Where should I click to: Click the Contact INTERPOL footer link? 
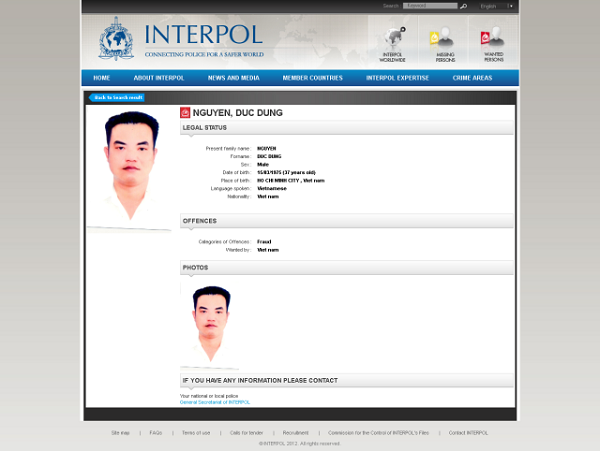pyautogui.click(x=468, y=433)
